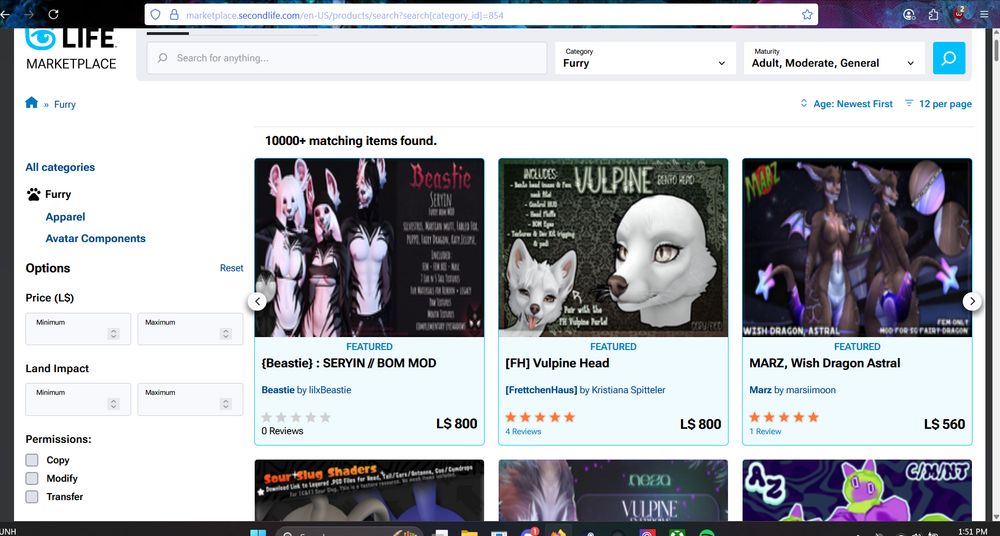Open the Xbox app on the taskbar
This screenshot has height=536, width=1000.
[x=677, y=533]
